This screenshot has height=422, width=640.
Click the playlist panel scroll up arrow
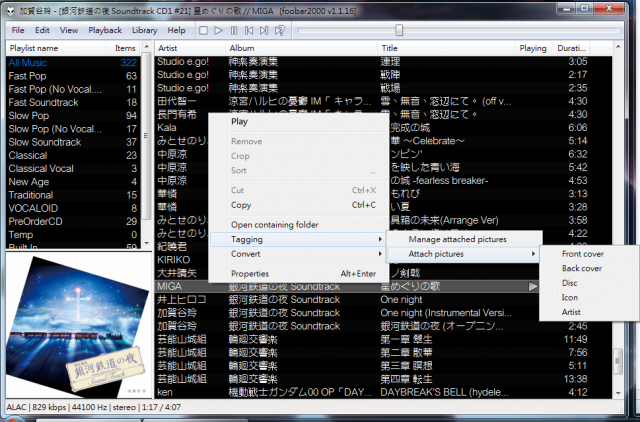[x=147, y=47]
